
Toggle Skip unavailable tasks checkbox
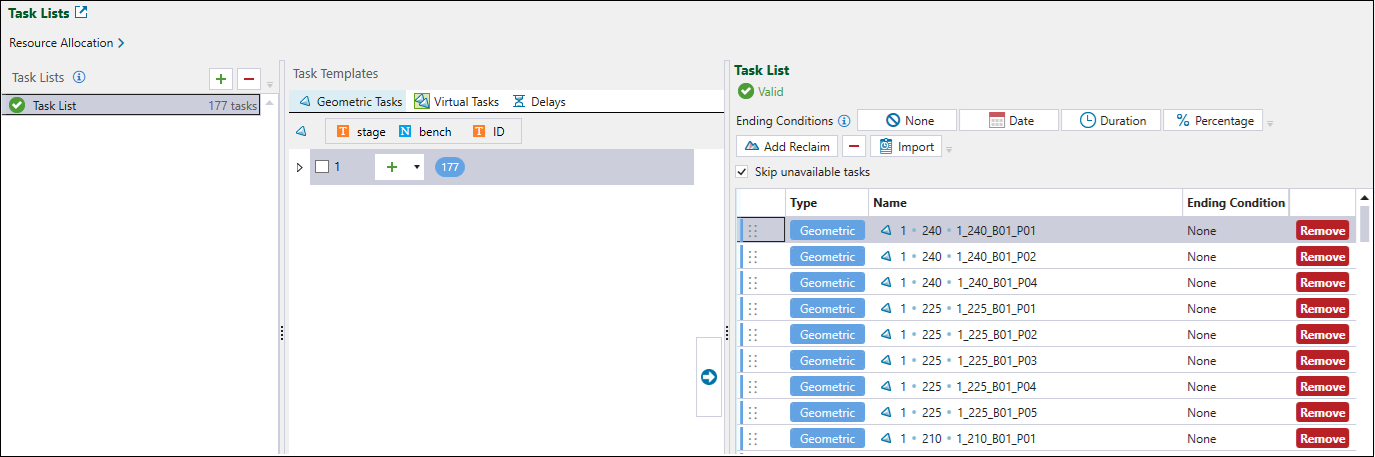[742, 172]
